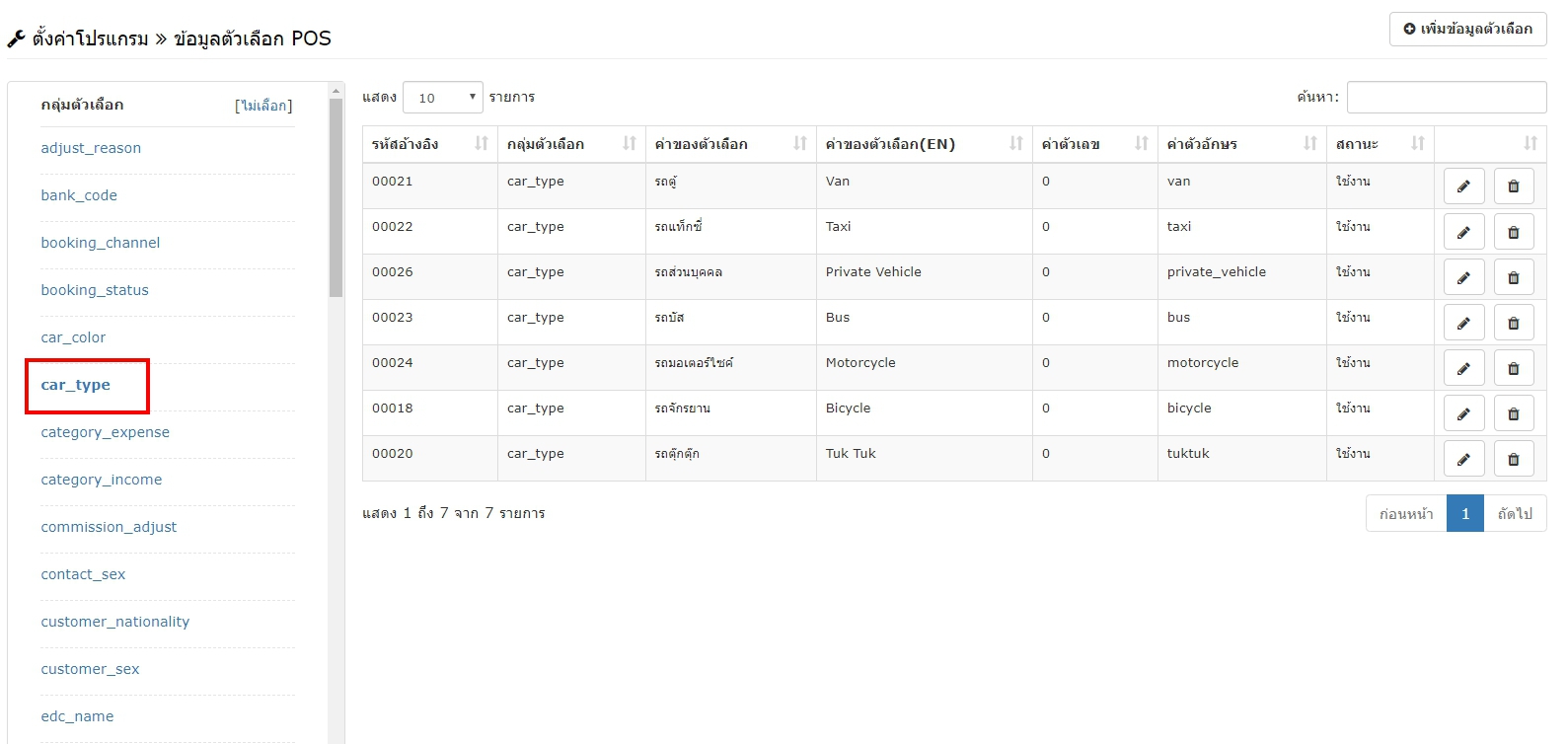Open bank_code option group
Image resolution: width=1568 pixels, height=744 pixels.
point(79,195)
